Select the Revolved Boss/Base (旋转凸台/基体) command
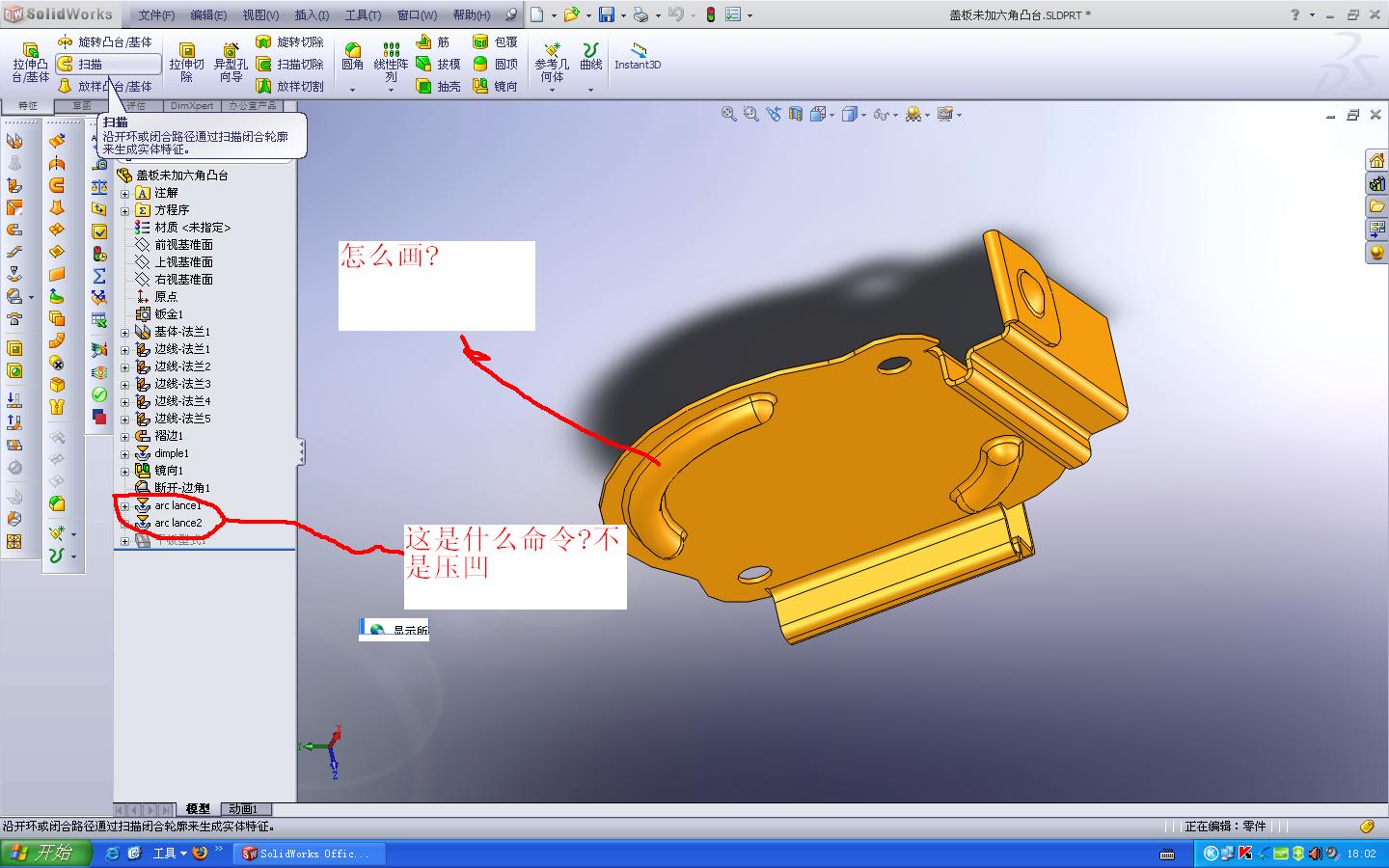The image size is (1389, 868). click(104, 42)
